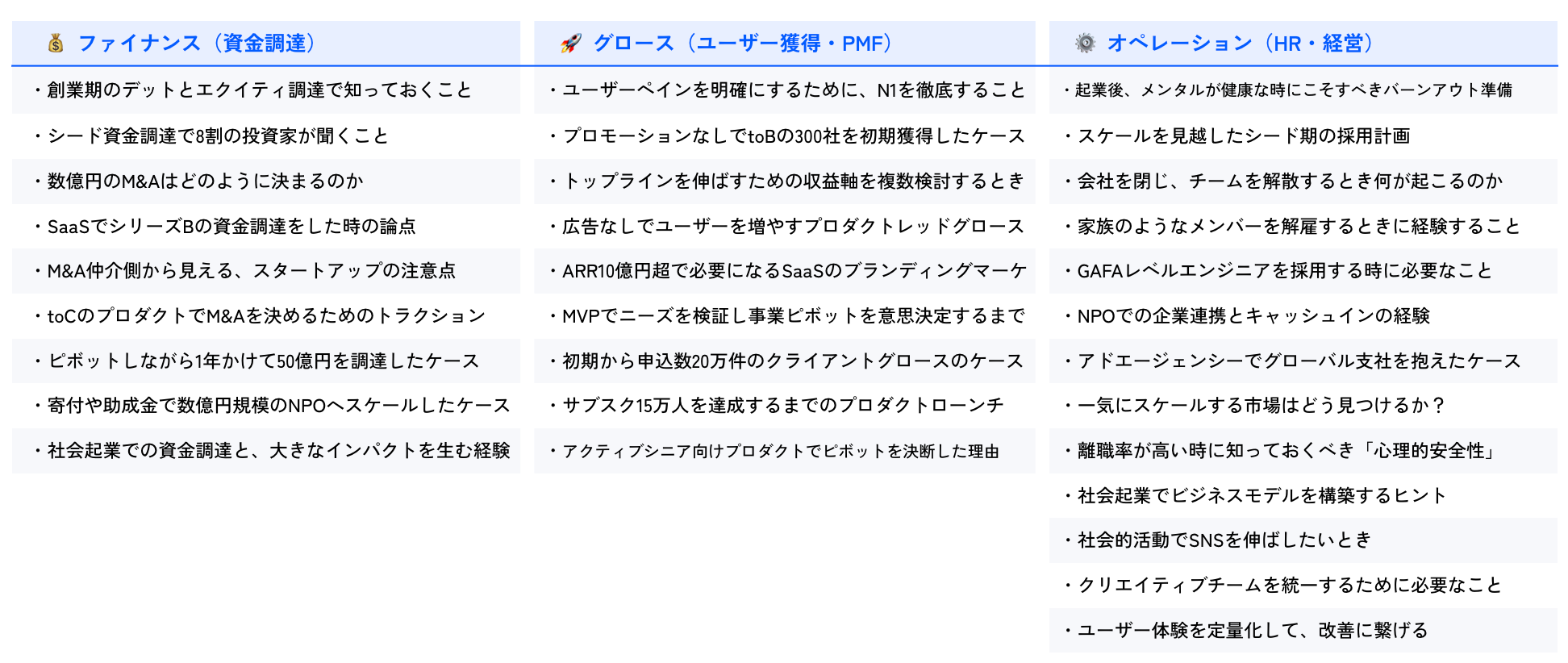Viewport: 1568px width, 663px height.
Task: Click the rocket icon beside グロース
Action: tap(571, 43)
